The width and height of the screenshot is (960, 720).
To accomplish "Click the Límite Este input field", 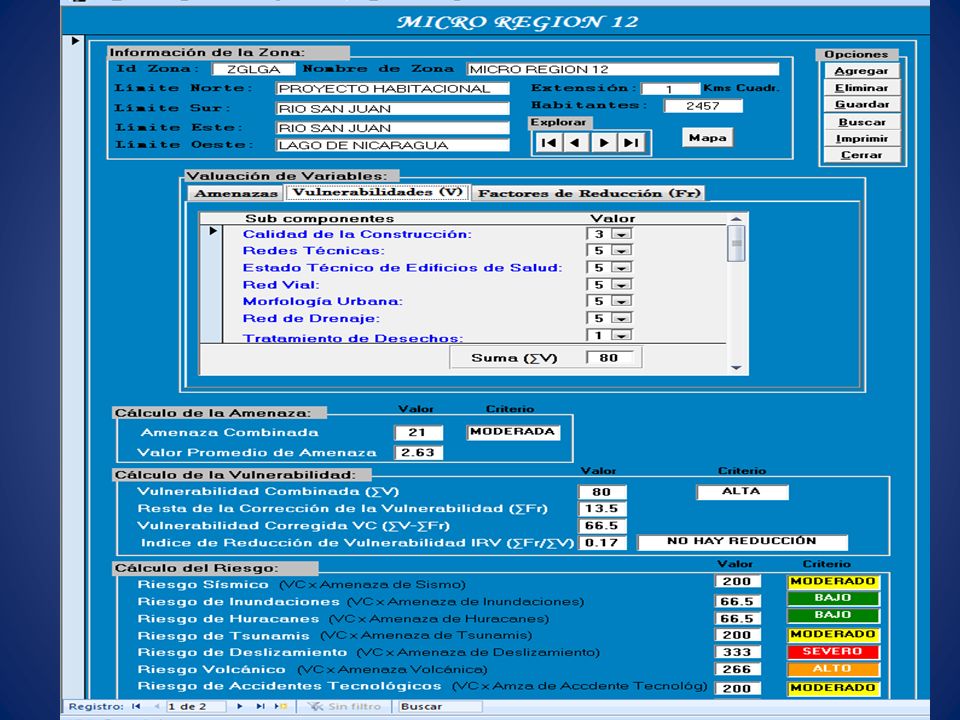I will point(392,128).
